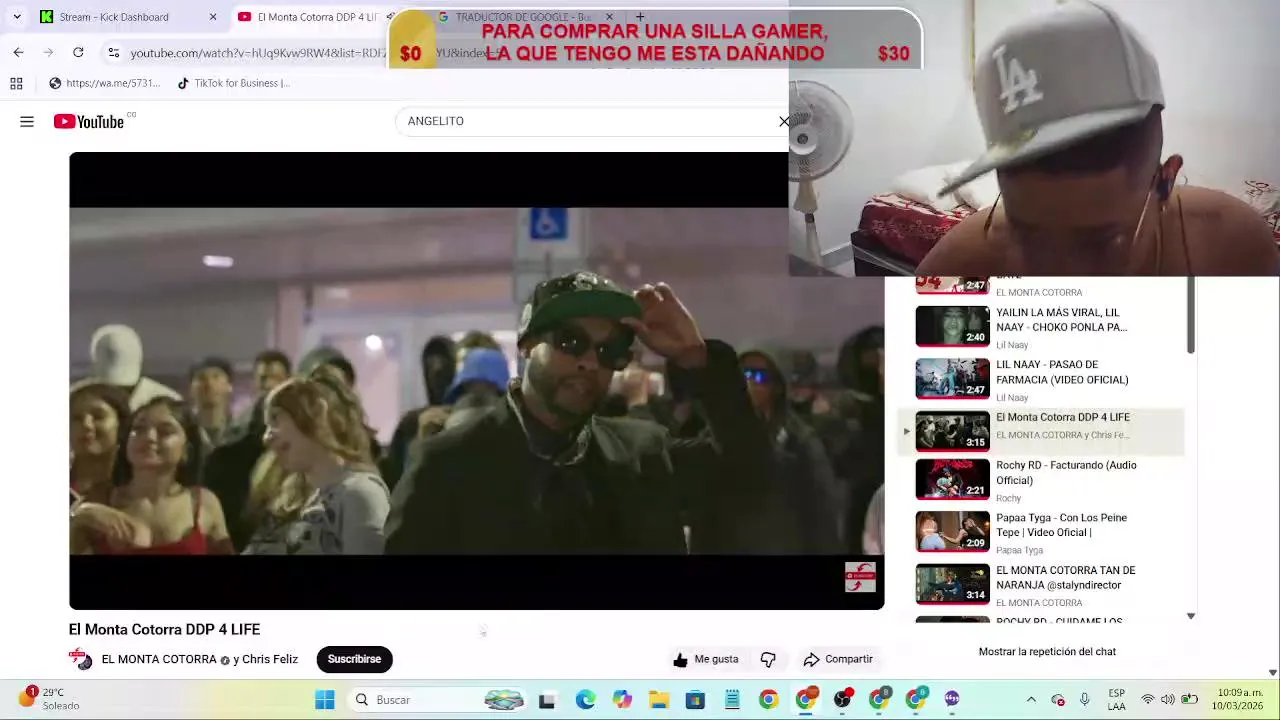Open Papaa Tyga - Con Los Peine video title
The image size is (1280, 720).
[1061, 525]
